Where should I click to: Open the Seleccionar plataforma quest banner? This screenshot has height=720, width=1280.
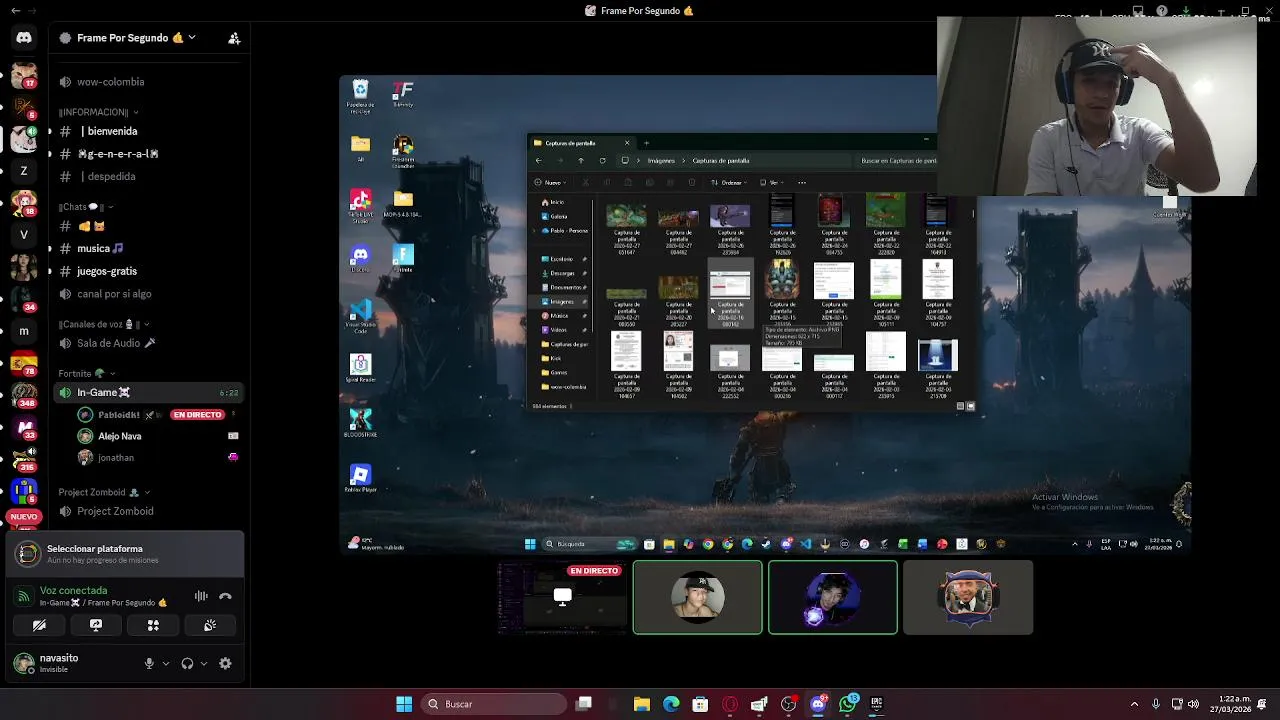click(x=125, y=553)
